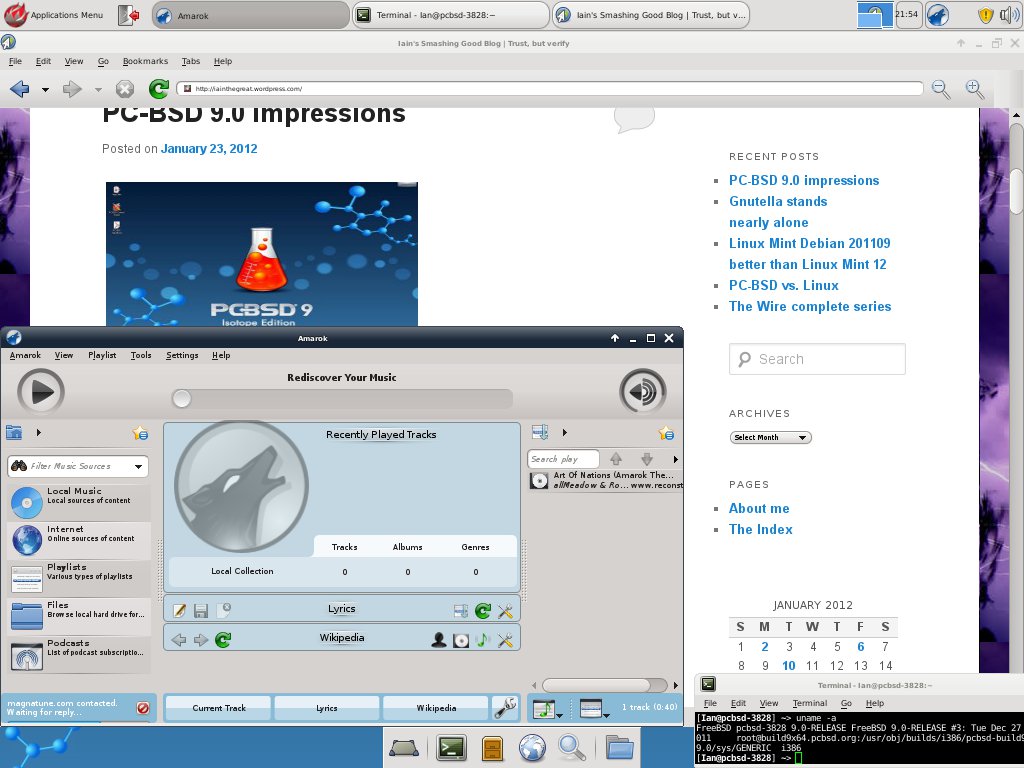Click browser zoom out magnifier

941,89
